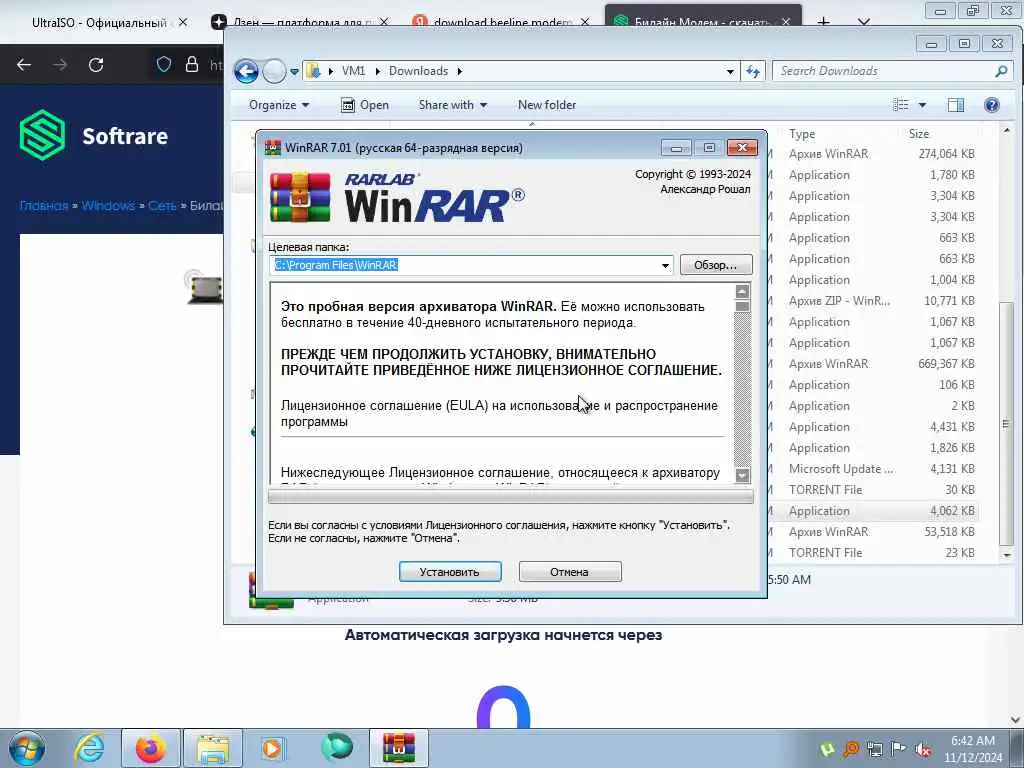The height and width of the screenshot is (768, 1024).
Task: Expand arrow after Downloads in breadcrumb
Action: 459,71
